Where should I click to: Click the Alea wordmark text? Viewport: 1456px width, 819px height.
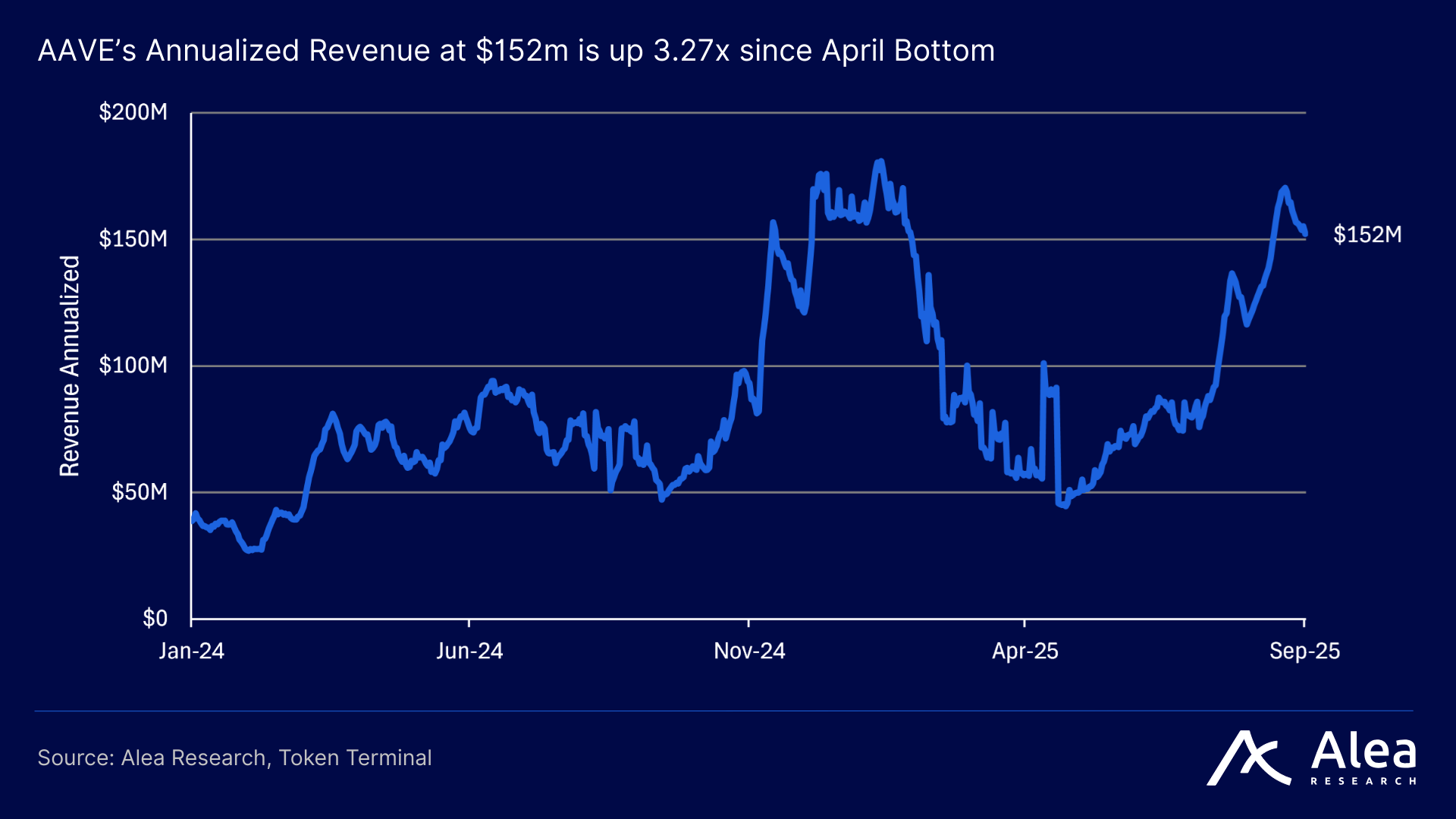(x=1363, y=751)
